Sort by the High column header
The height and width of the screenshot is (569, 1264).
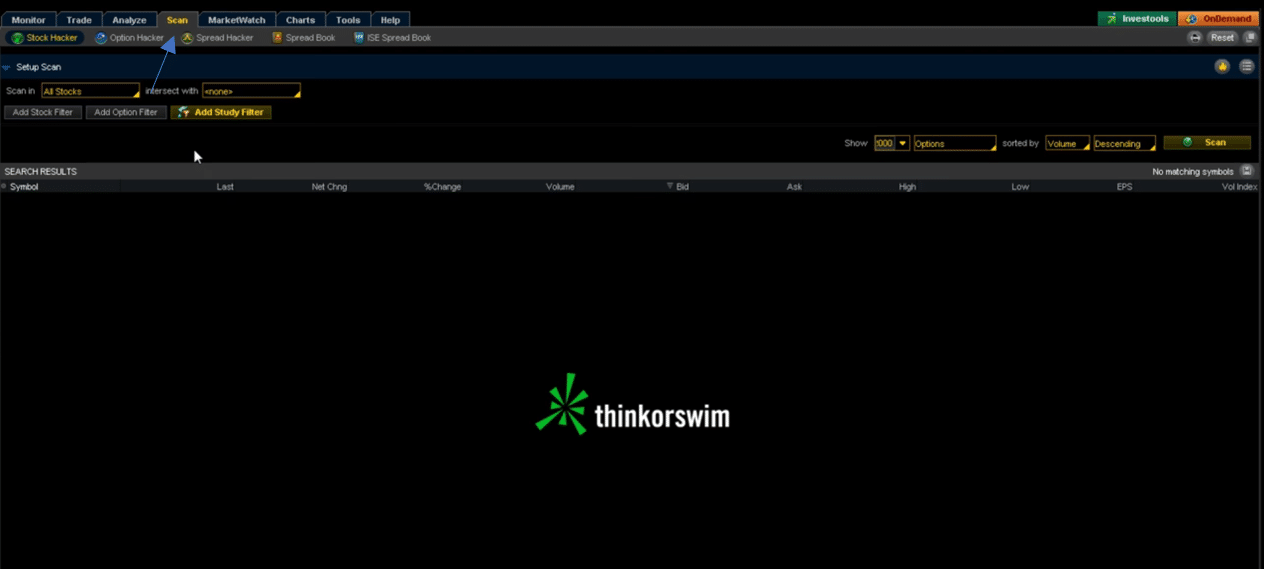pos(907,187)
